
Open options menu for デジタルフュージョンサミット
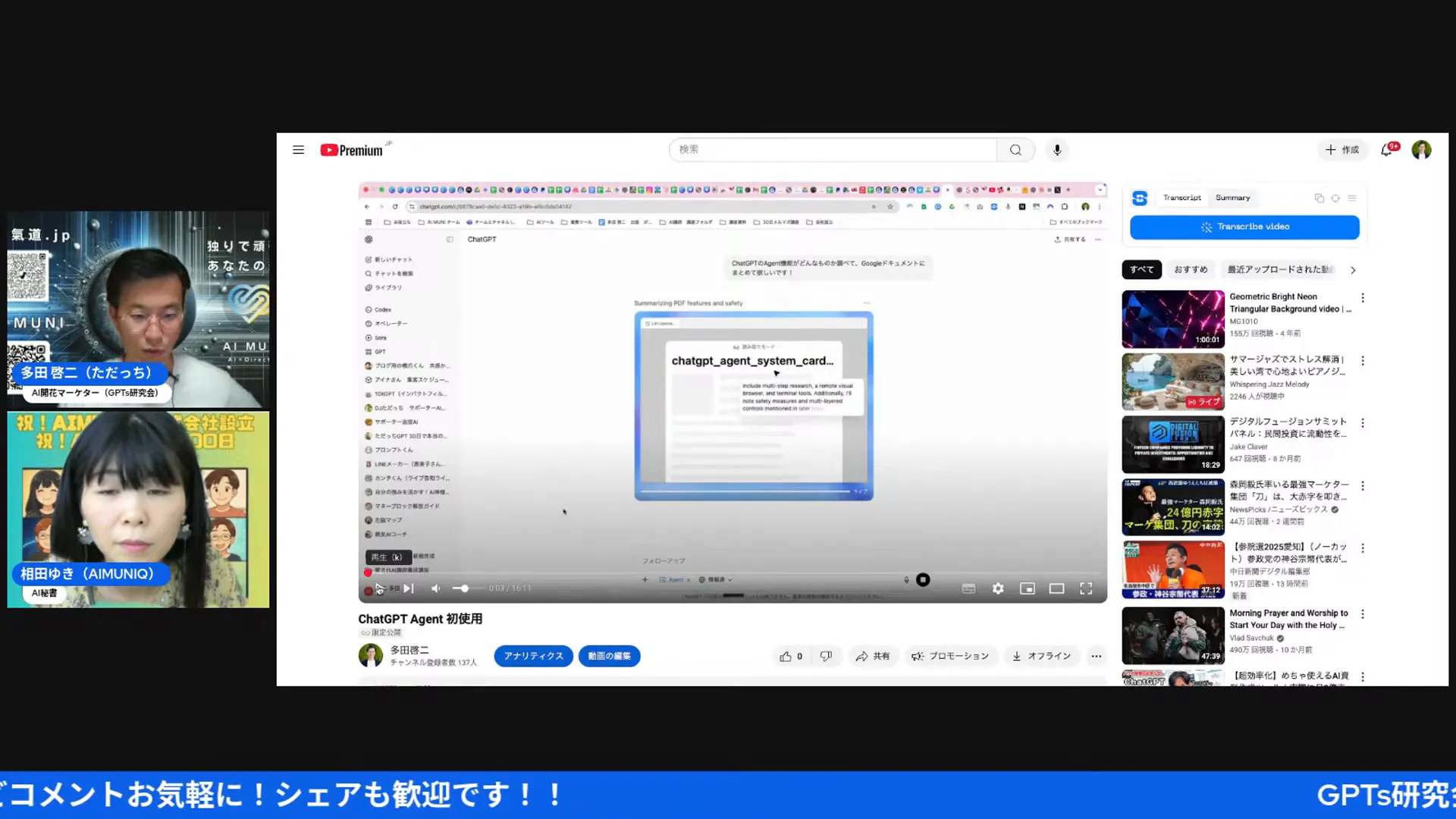coord(1363,423)
